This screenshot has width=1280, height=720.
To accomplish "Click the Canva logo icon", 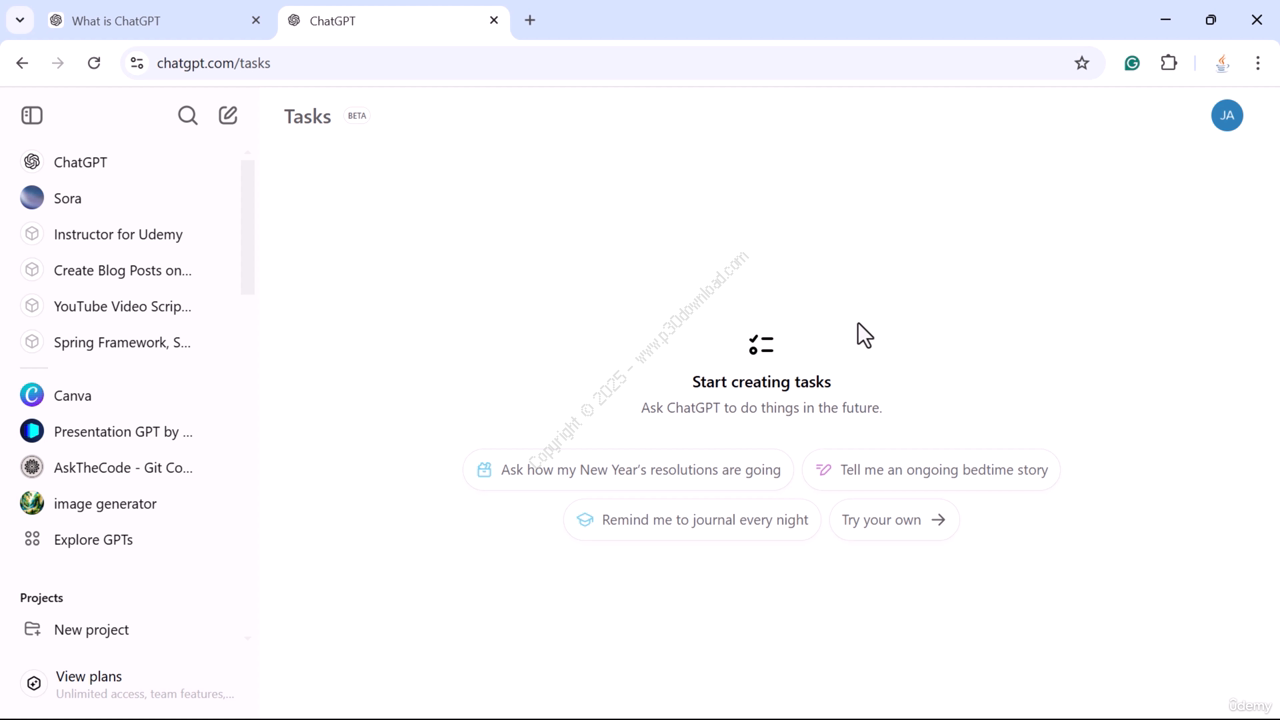I will (x=32, y=395).
